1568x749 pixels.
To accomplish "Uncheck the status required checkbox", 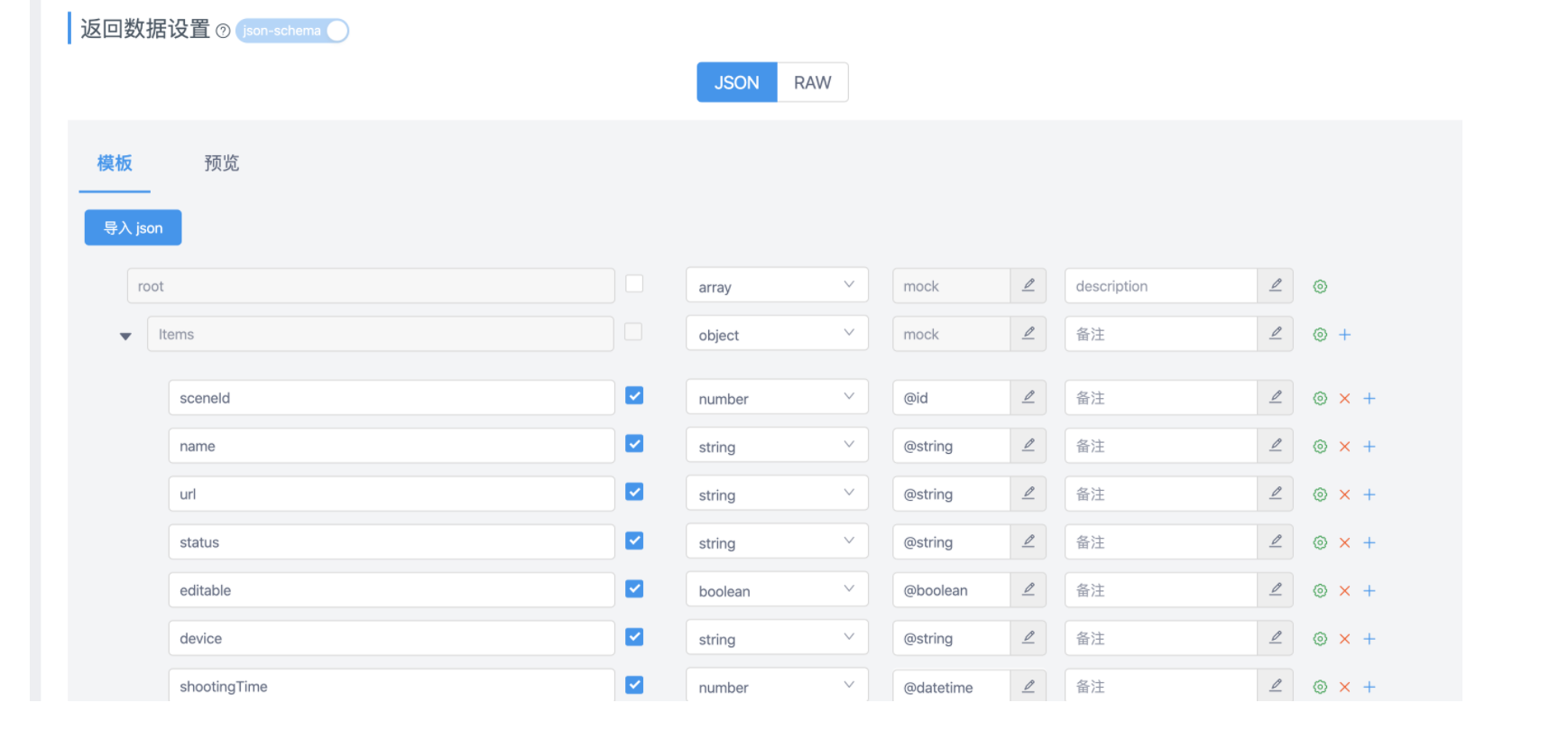I will pos(634,541).
